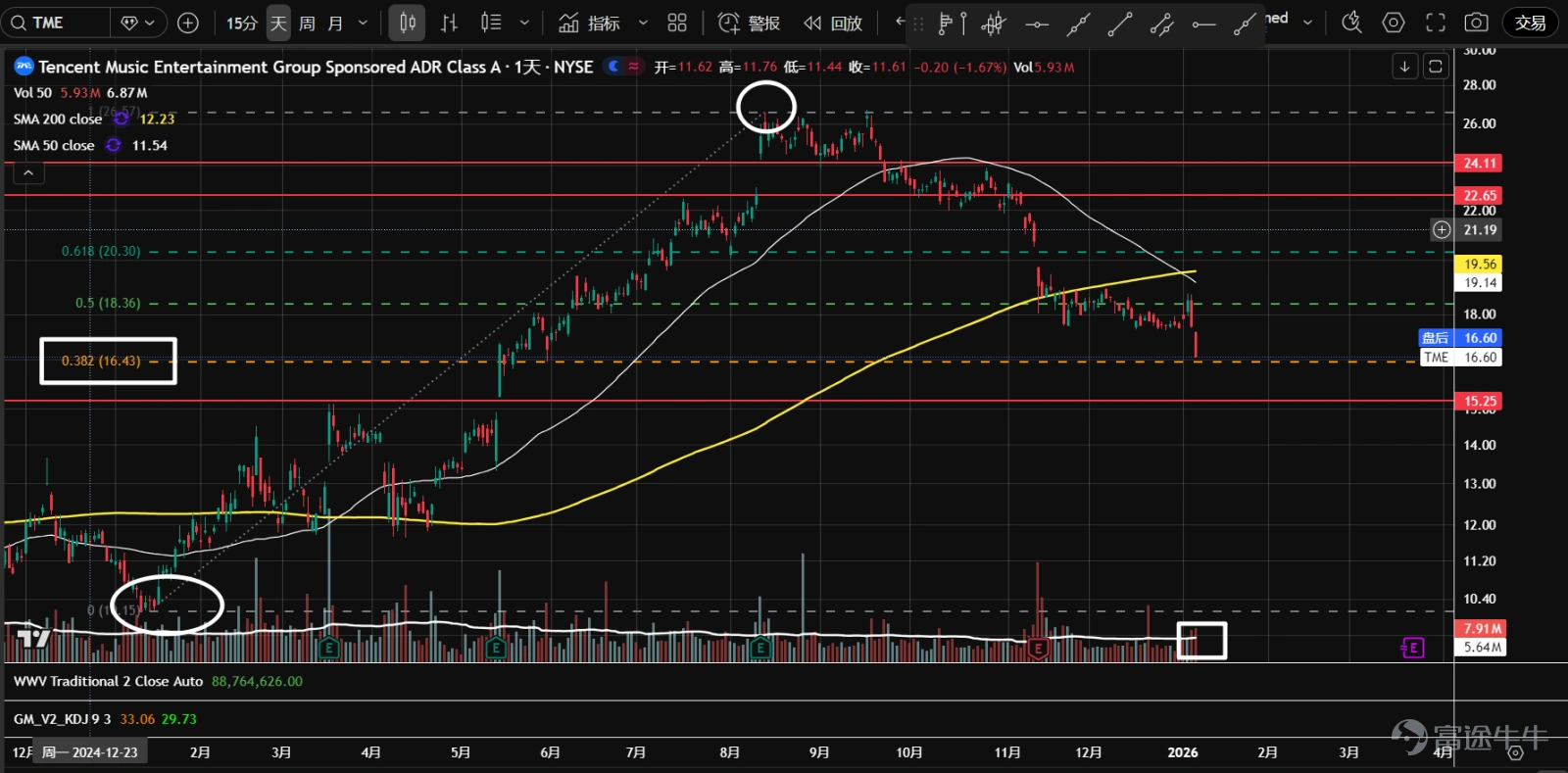Click the undo arrow in the toolbar
Image resolution: width=1568 pixels, height=773 pixels.
pyautogui.click(x=901, y=22)
